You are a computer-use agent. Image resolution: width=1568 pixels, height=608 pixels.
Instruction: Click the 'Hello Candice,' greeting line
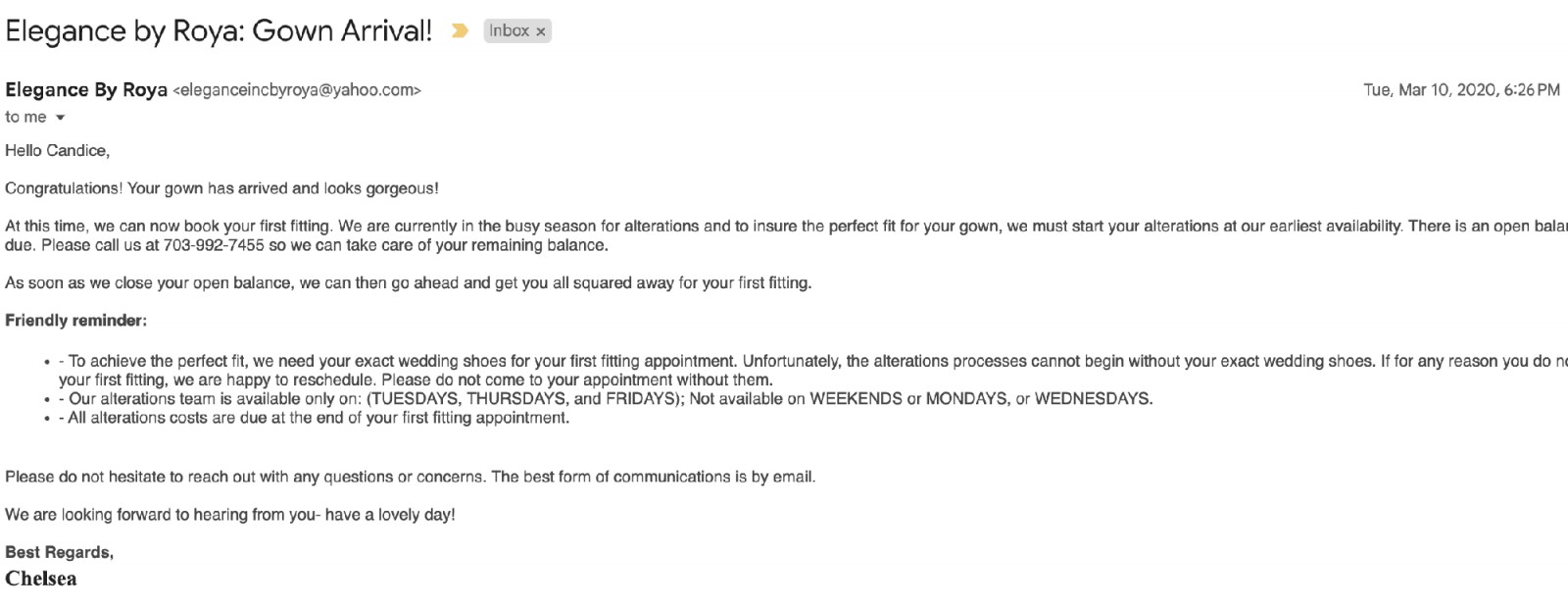click(x=57, y=151)
